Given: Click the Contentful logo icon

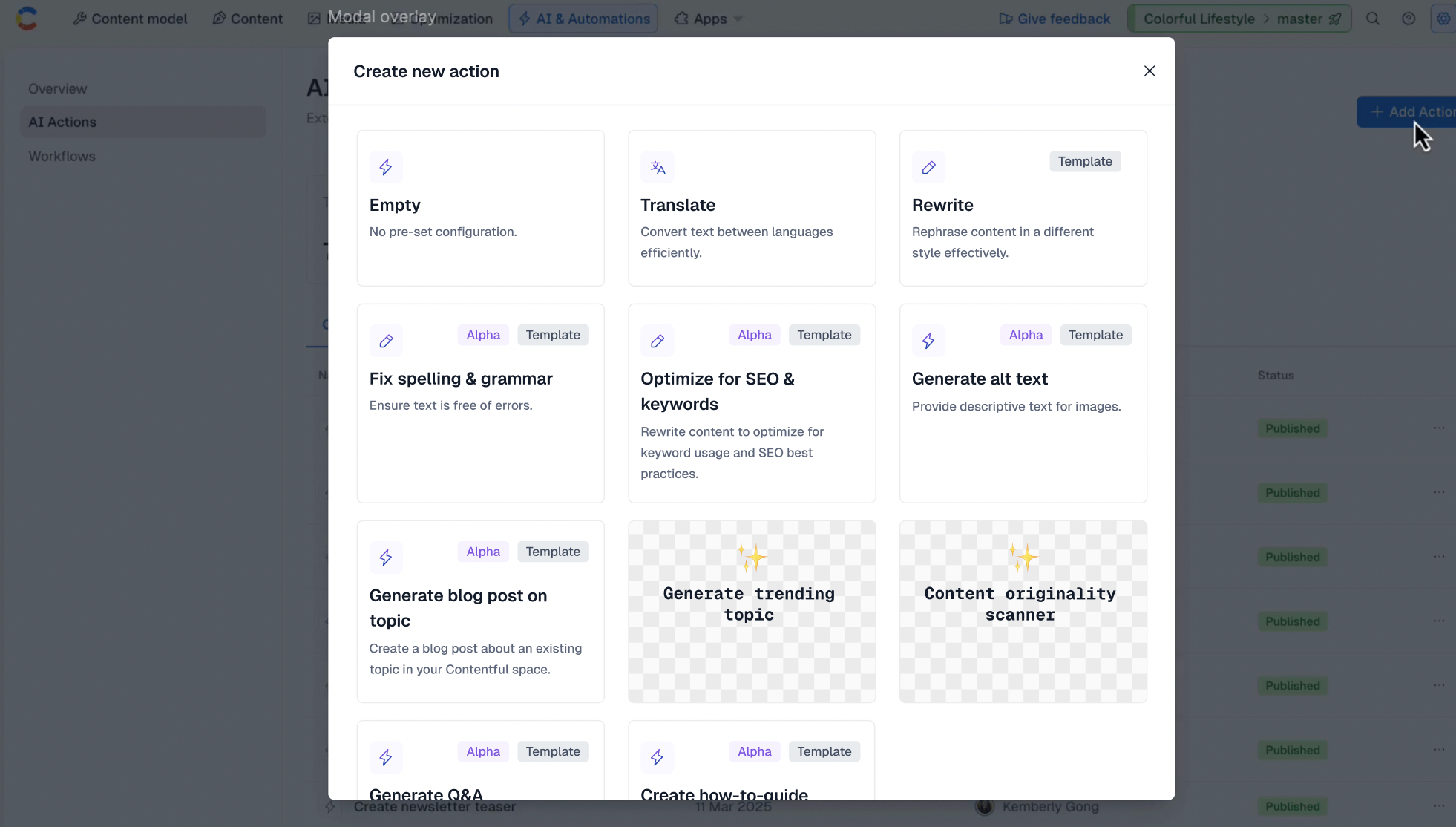Looking at the screenshot, I should click(x=27, y=19).
